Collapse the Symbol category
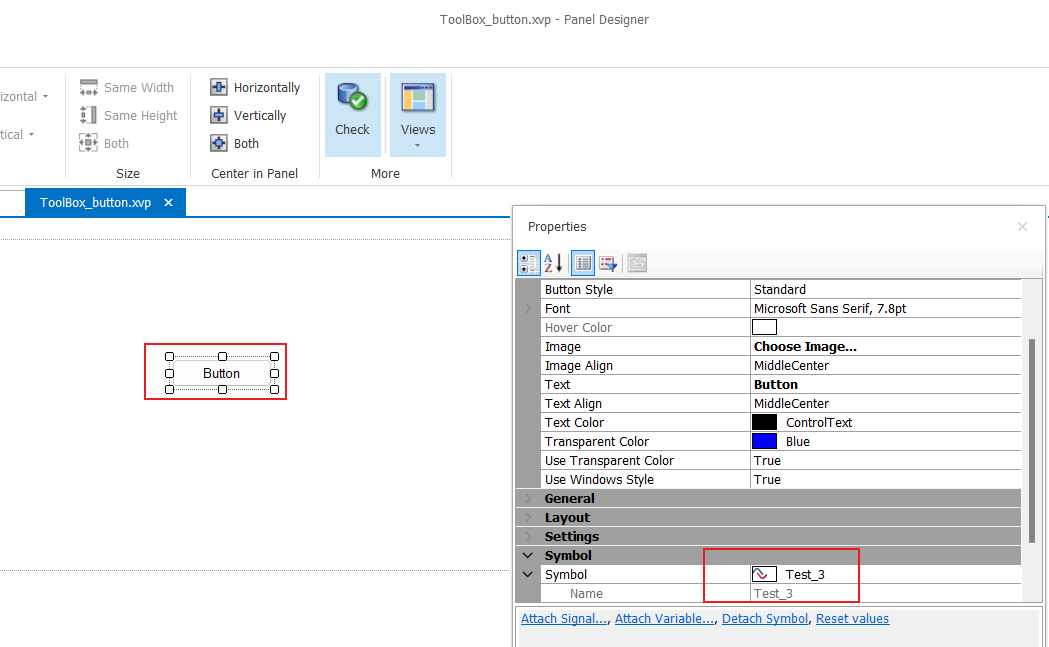Image resolution: width=1049 pixels, height=647 pixels. (528, 556)
